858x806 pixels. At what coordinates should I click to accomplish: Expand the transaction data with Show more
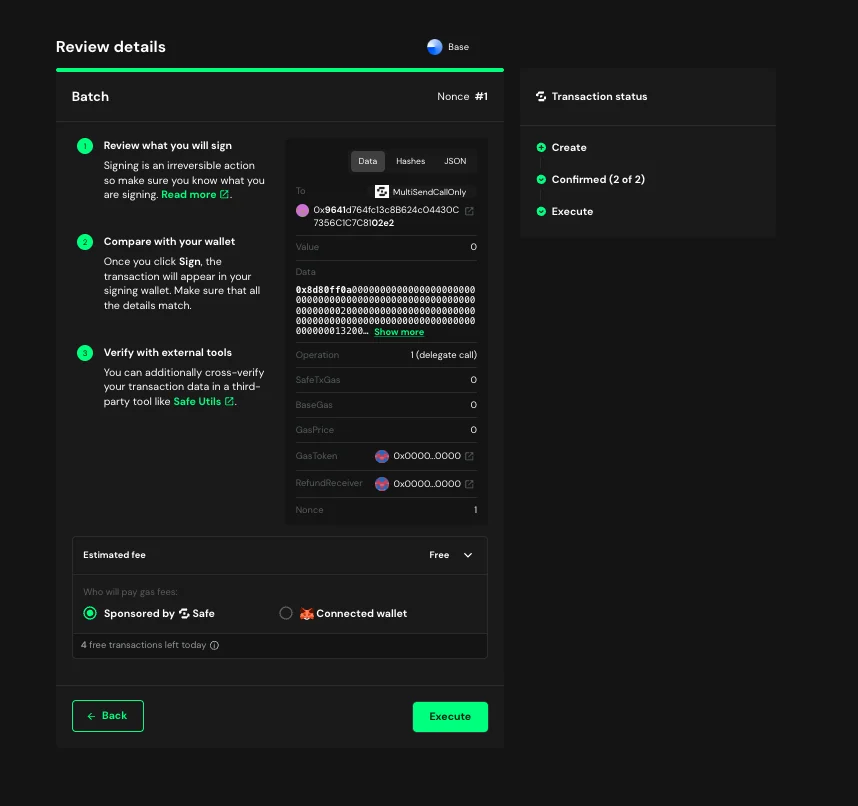(x=399, y=332)
